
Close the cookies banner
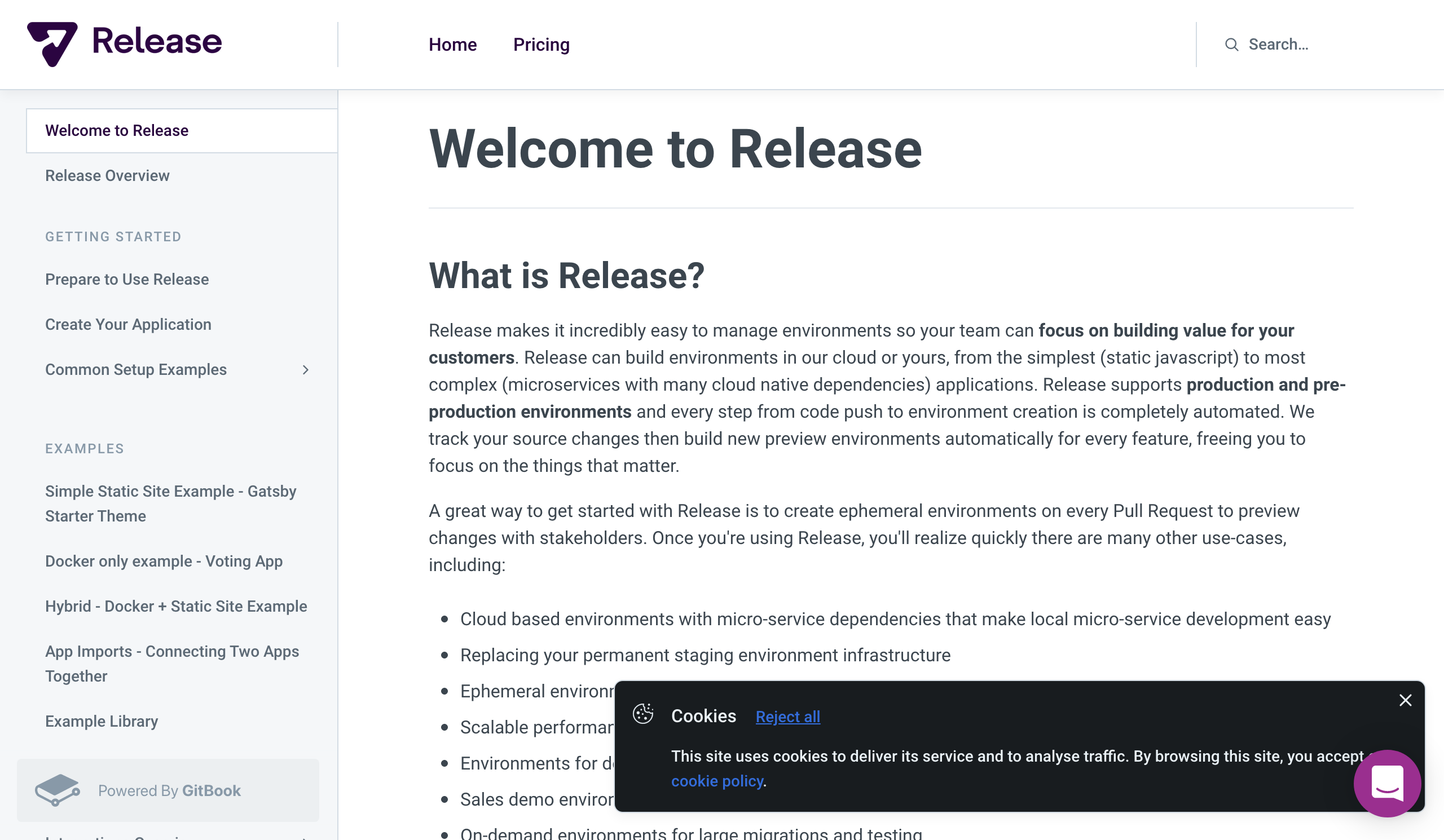[x=1405, y=700]
